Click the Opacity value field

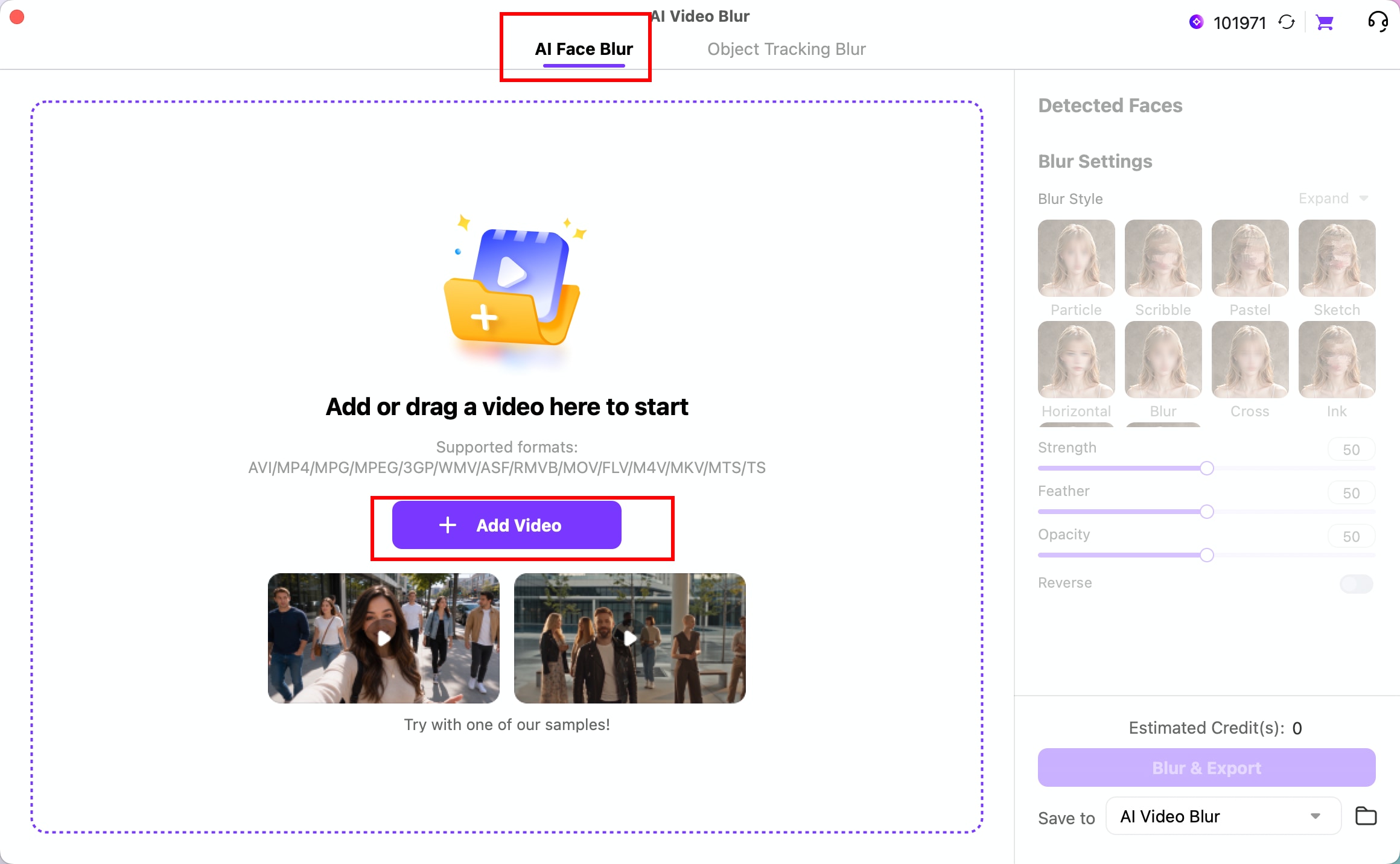(x=1351, y=536)
